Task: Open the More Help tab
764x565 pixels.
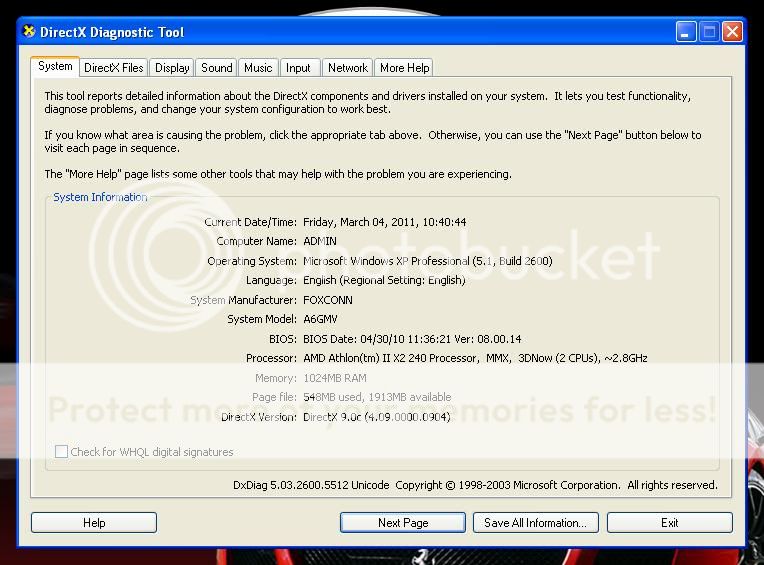Action: pyautogui.click(x=404, y=68)
